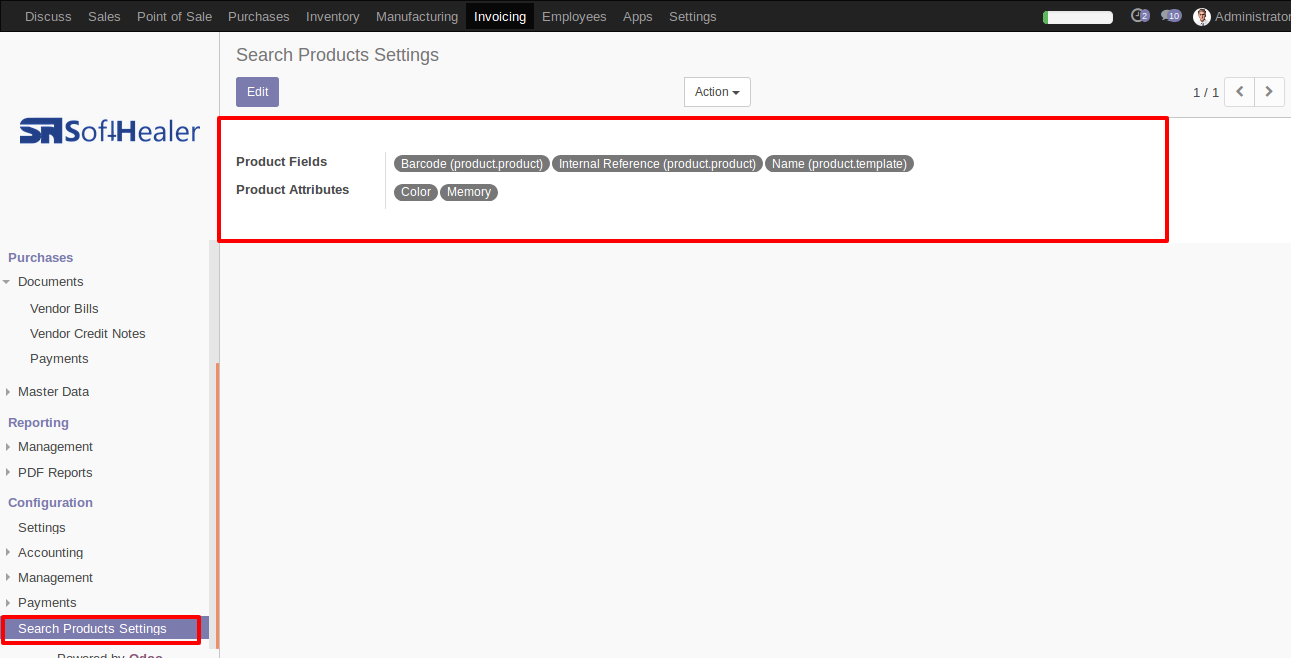The height and width of the screenshot is (658, 1291).
Task: Open the Point of Sale menu
Action: pyautogui.click(x=174, y=16)
